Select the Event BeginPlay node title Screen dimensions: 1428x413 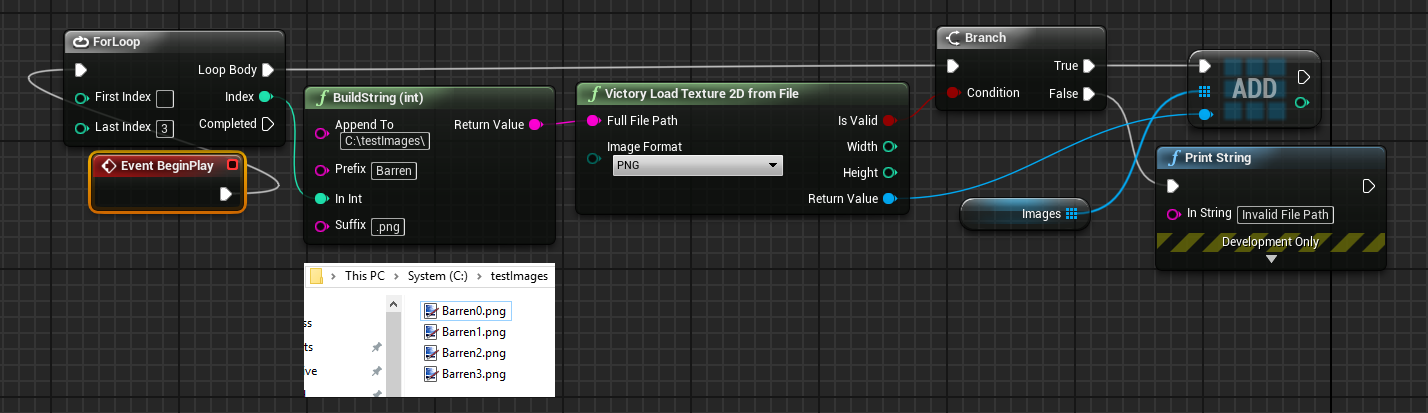[167, 165]
